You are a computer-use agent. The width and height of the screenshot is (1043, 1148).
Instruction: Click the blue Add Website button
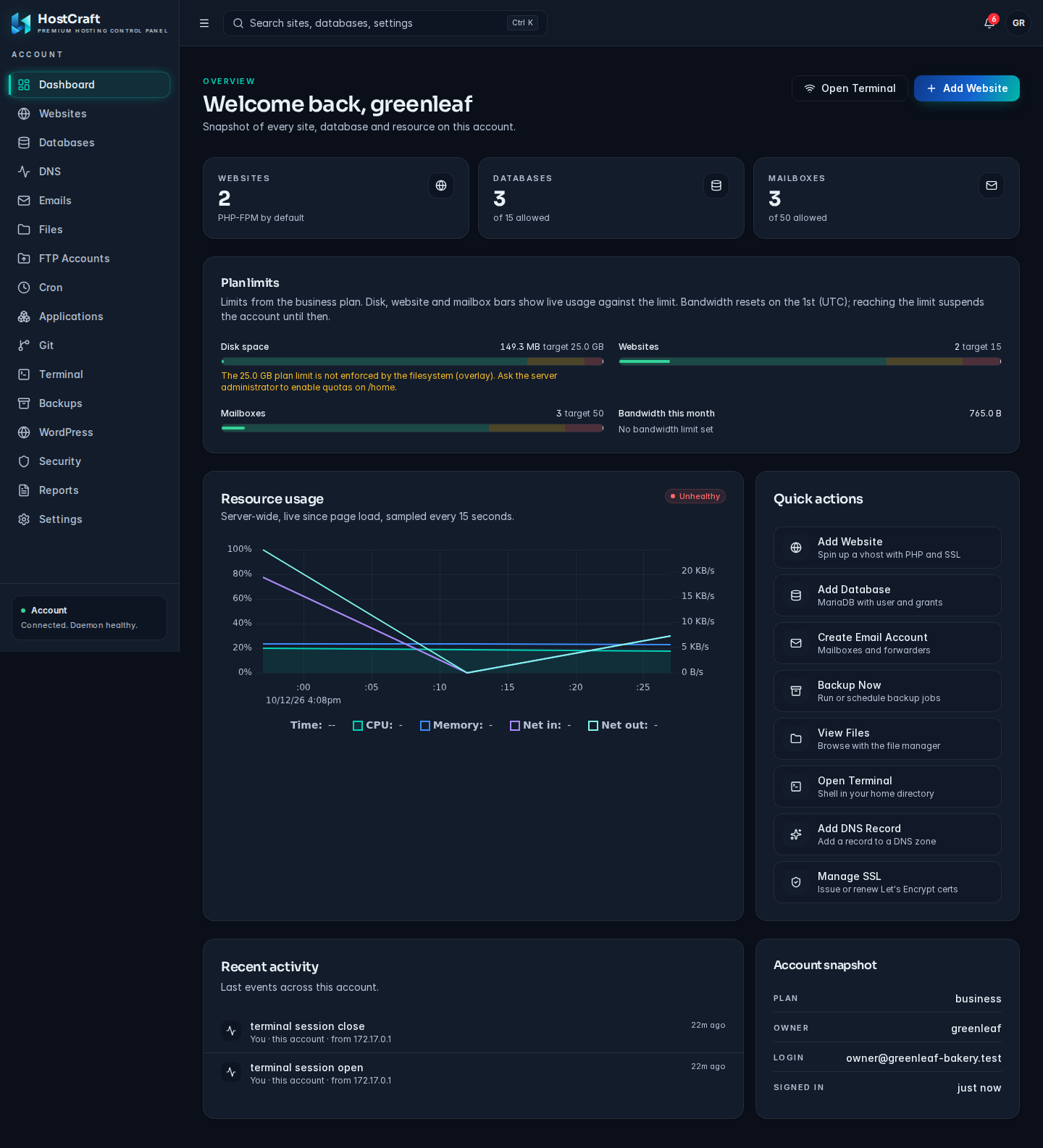point(967,88)
